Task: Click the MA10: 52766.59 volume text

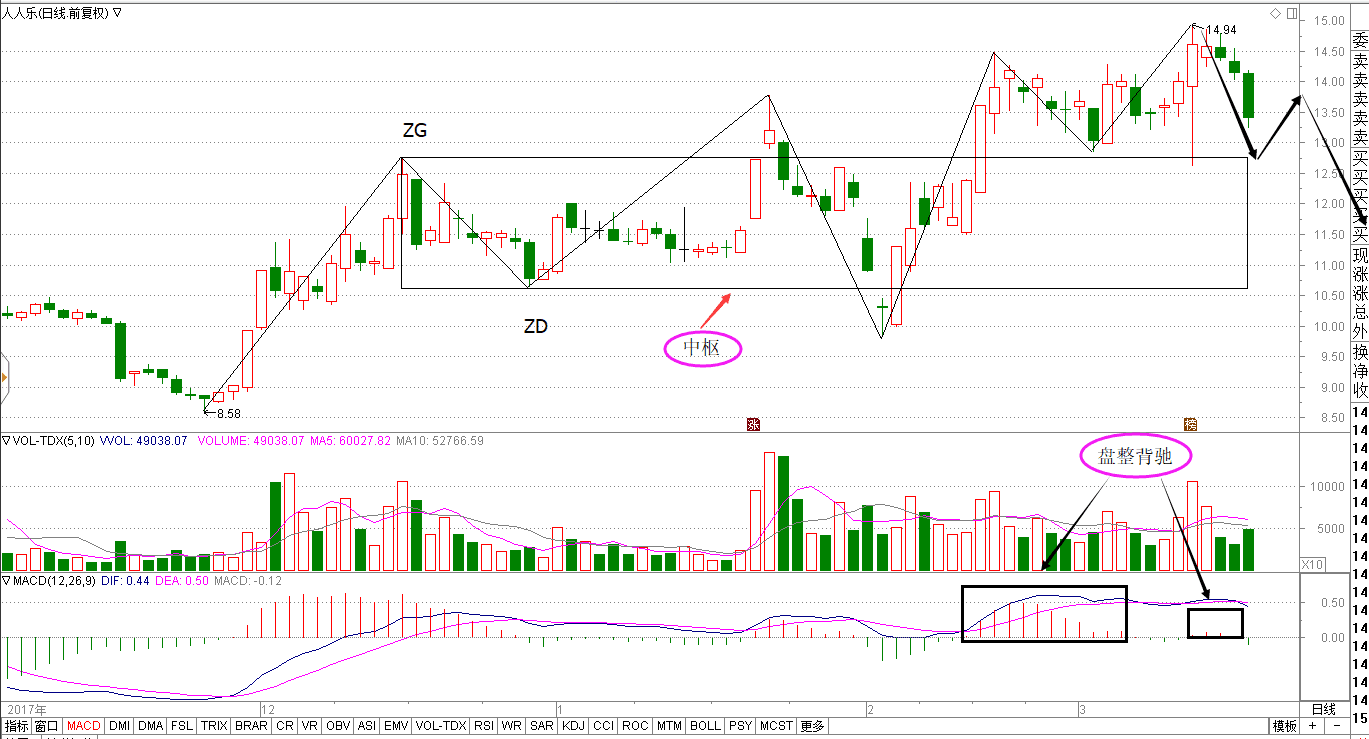Action: coord(440,440)
